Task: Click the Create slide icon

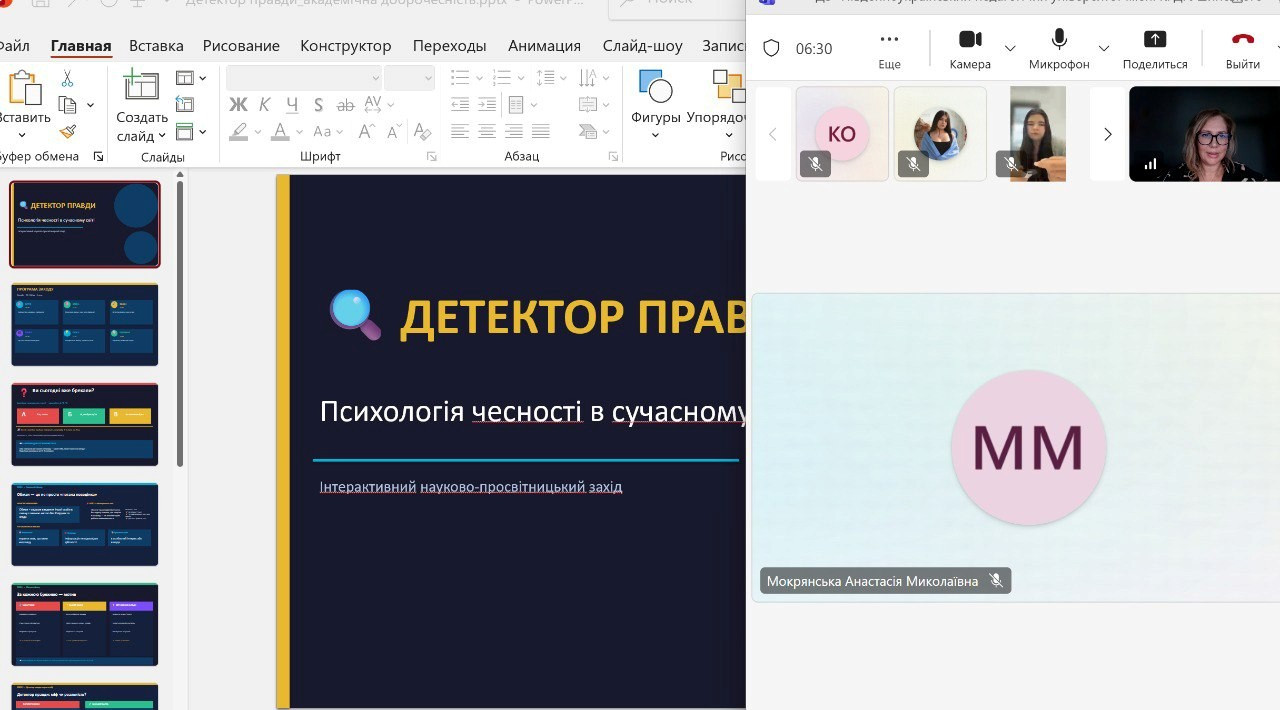Action: click(141, 88)
